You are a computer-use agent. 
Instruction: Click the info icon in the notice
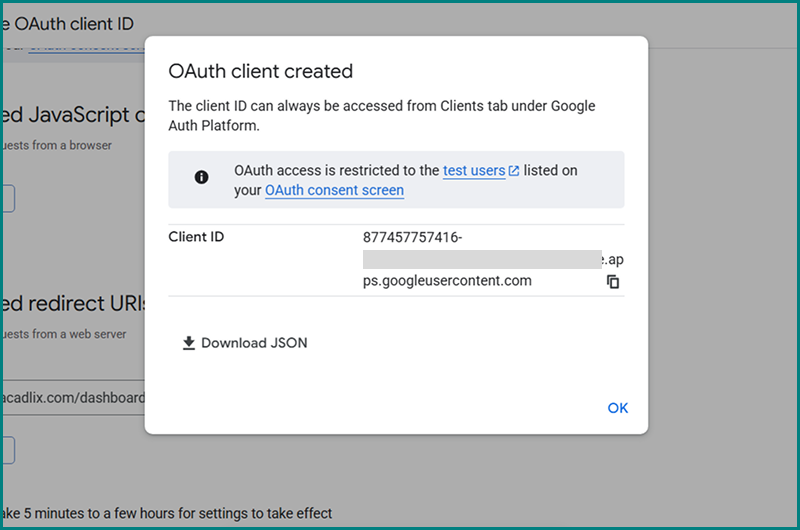(201, 177)
